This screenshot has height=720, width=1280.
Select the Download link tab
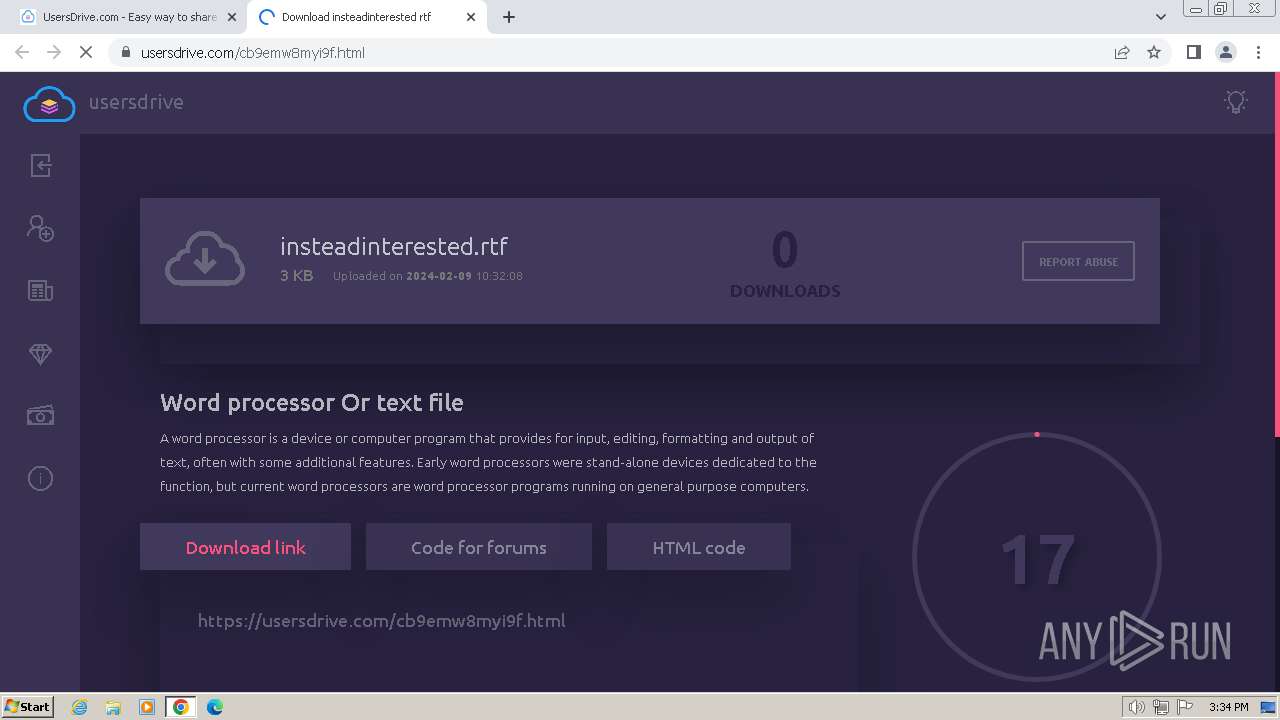pos(245,547)
